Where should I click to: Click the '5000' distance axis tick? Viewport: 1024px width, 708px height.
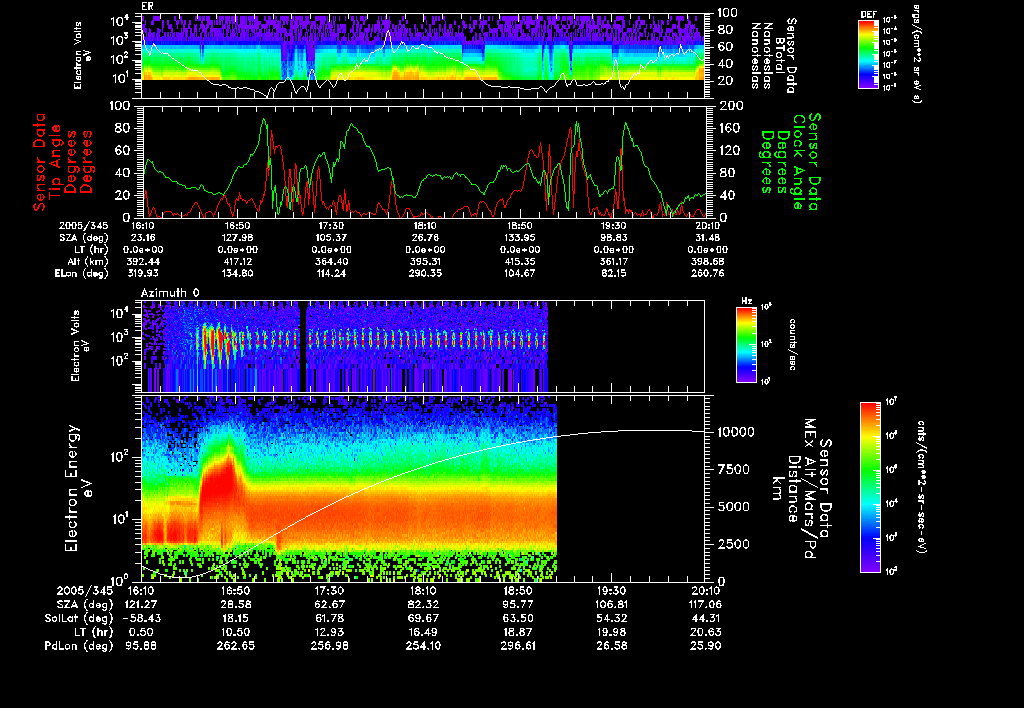click(x=733, y=506)
